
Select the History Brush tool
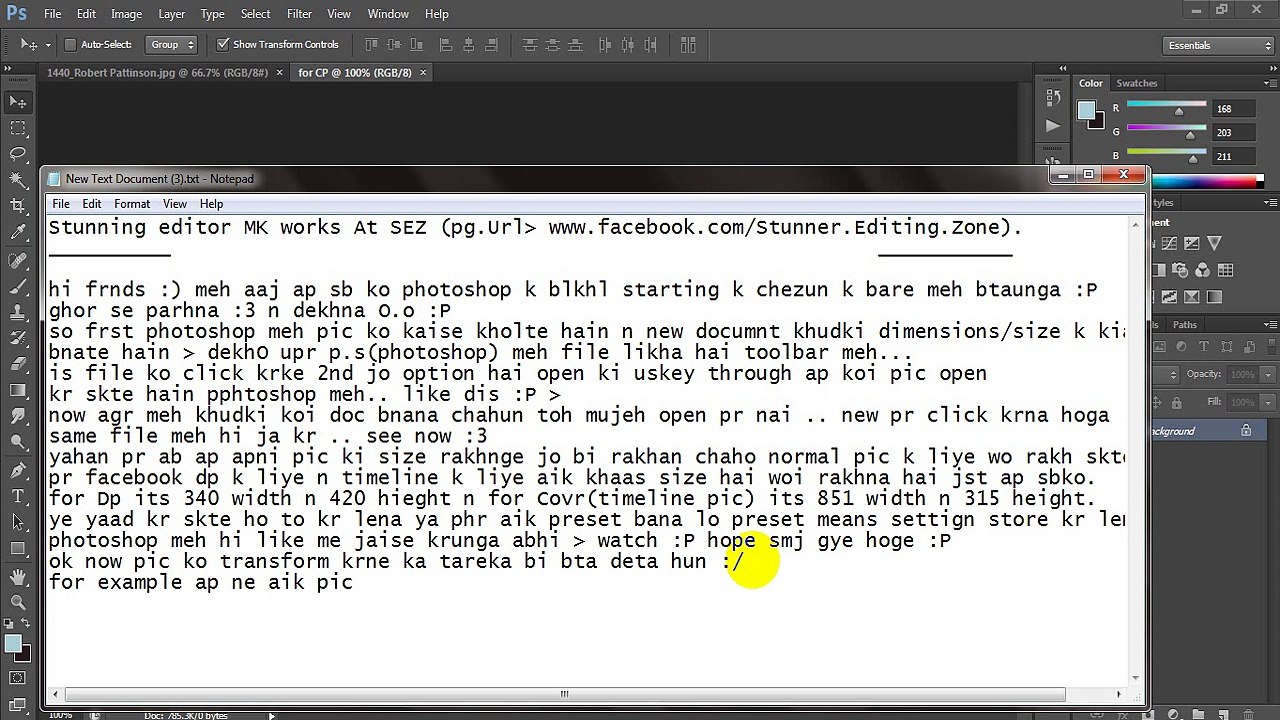(x=18, y=338)
